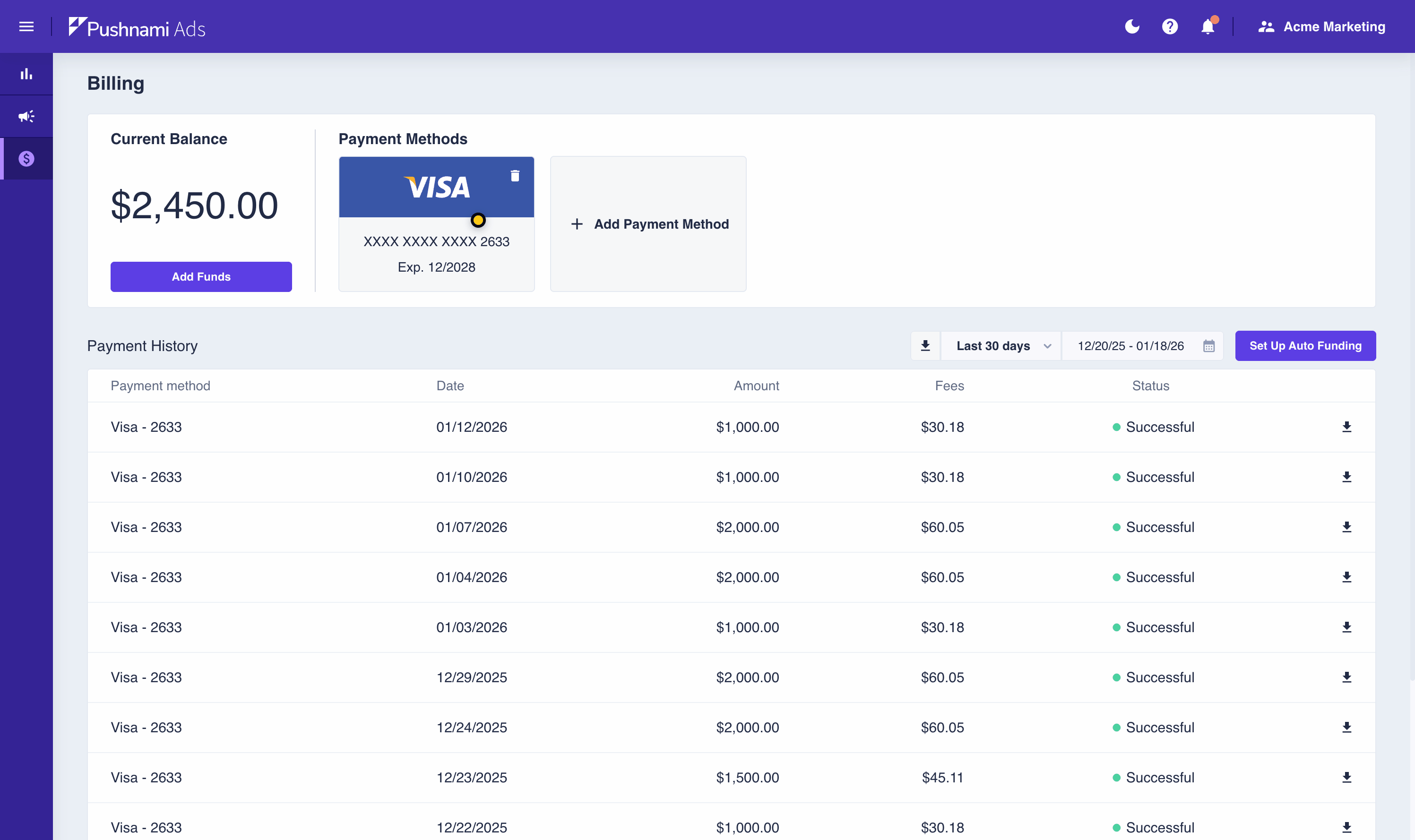The width and height of the screenshot is (1415, 840).
Task: Open Acme Marketing account menu
Action: pyautogui.click(x=1321, y=26)
